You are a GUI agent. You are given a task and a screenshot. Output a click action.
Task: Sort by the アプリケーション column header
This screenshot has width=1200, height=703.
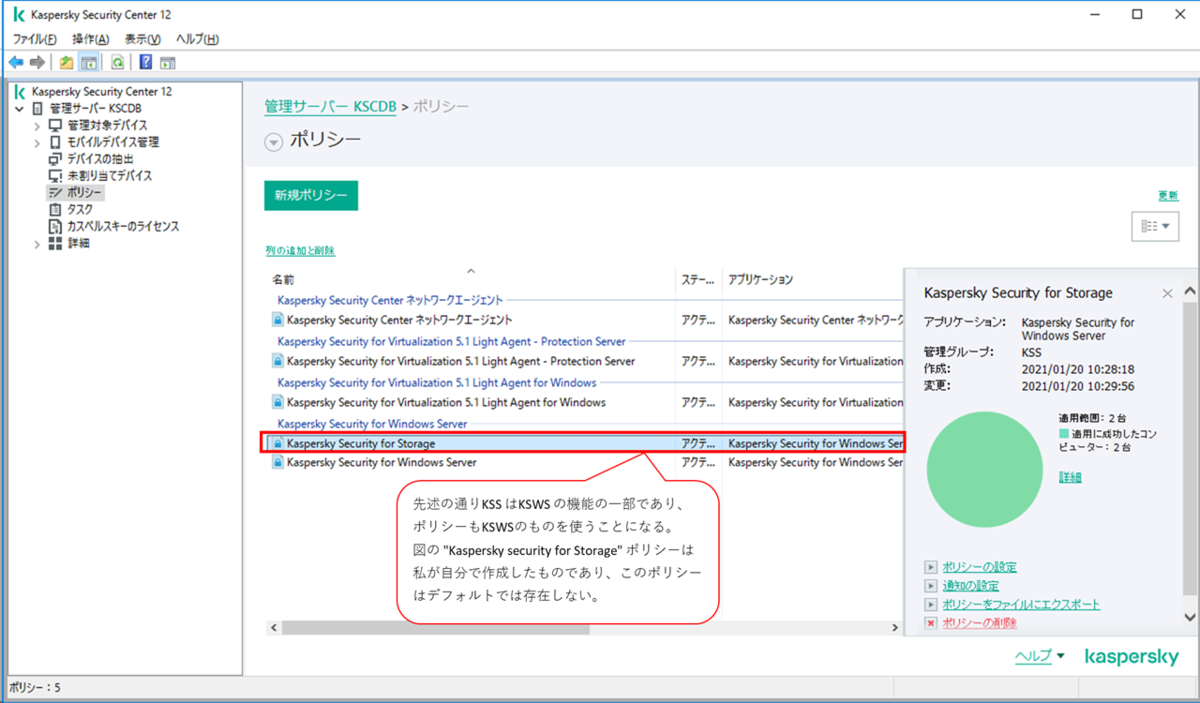click(x=812, y=280)
